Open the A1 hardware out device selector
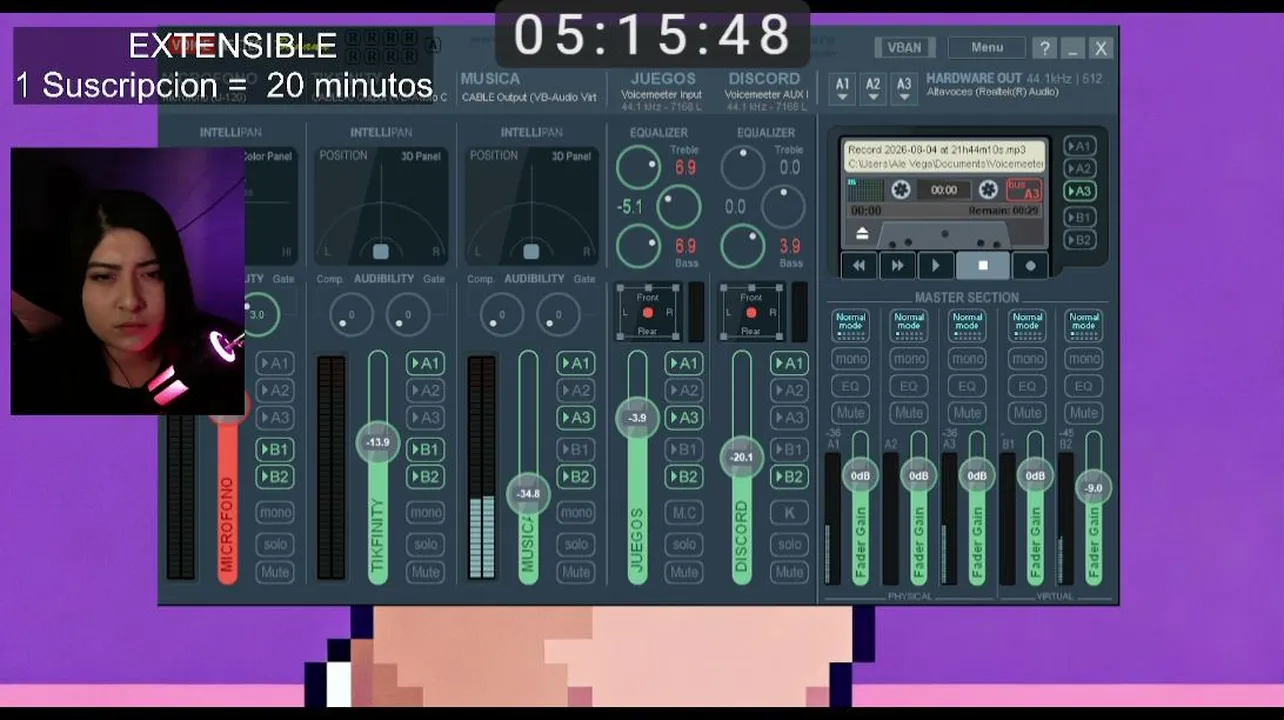 843,88
